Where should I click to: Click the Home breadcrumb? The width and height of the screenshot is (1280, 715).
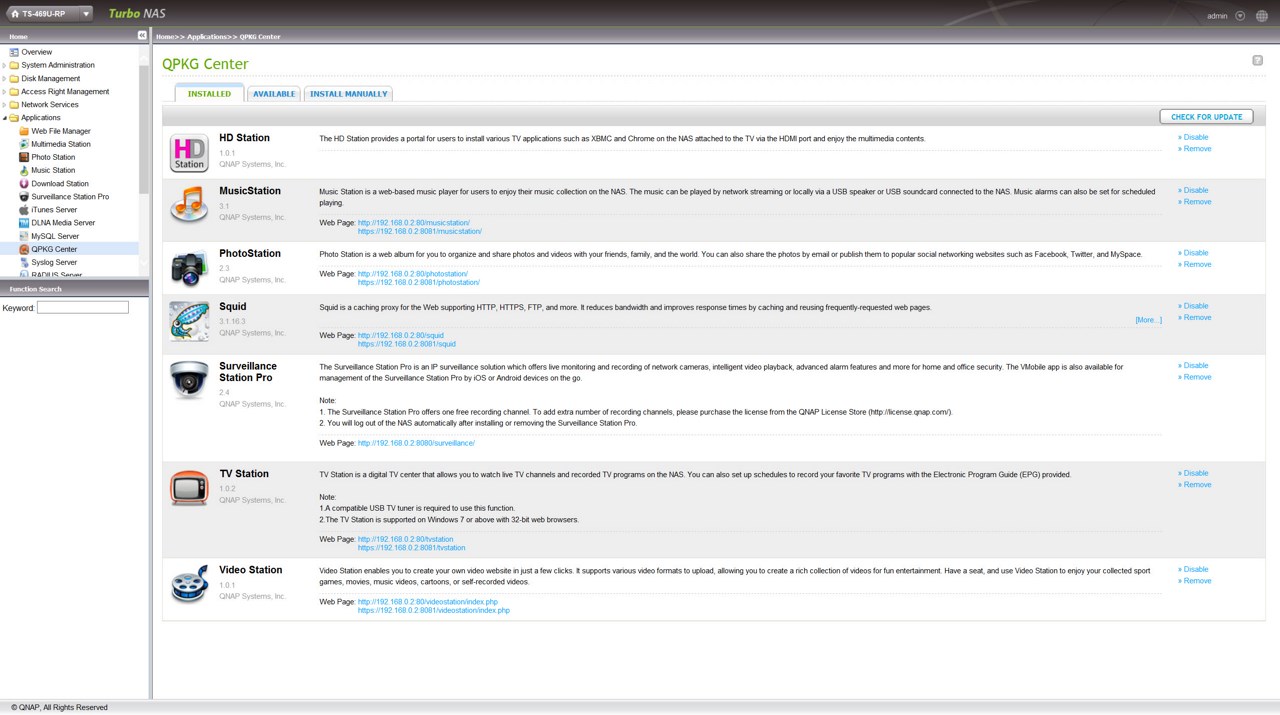165,37
